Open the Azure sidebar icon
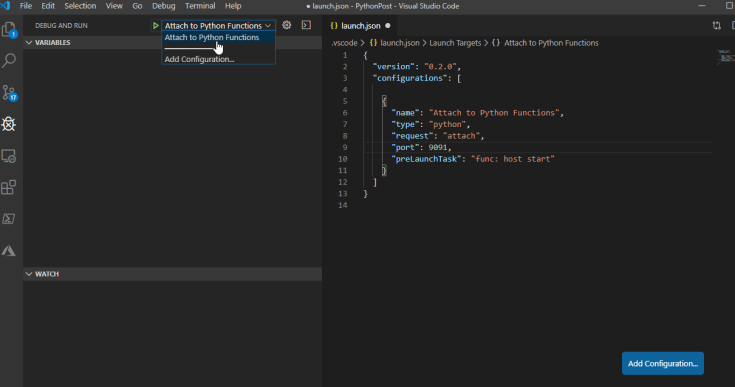 pos(9,251)
